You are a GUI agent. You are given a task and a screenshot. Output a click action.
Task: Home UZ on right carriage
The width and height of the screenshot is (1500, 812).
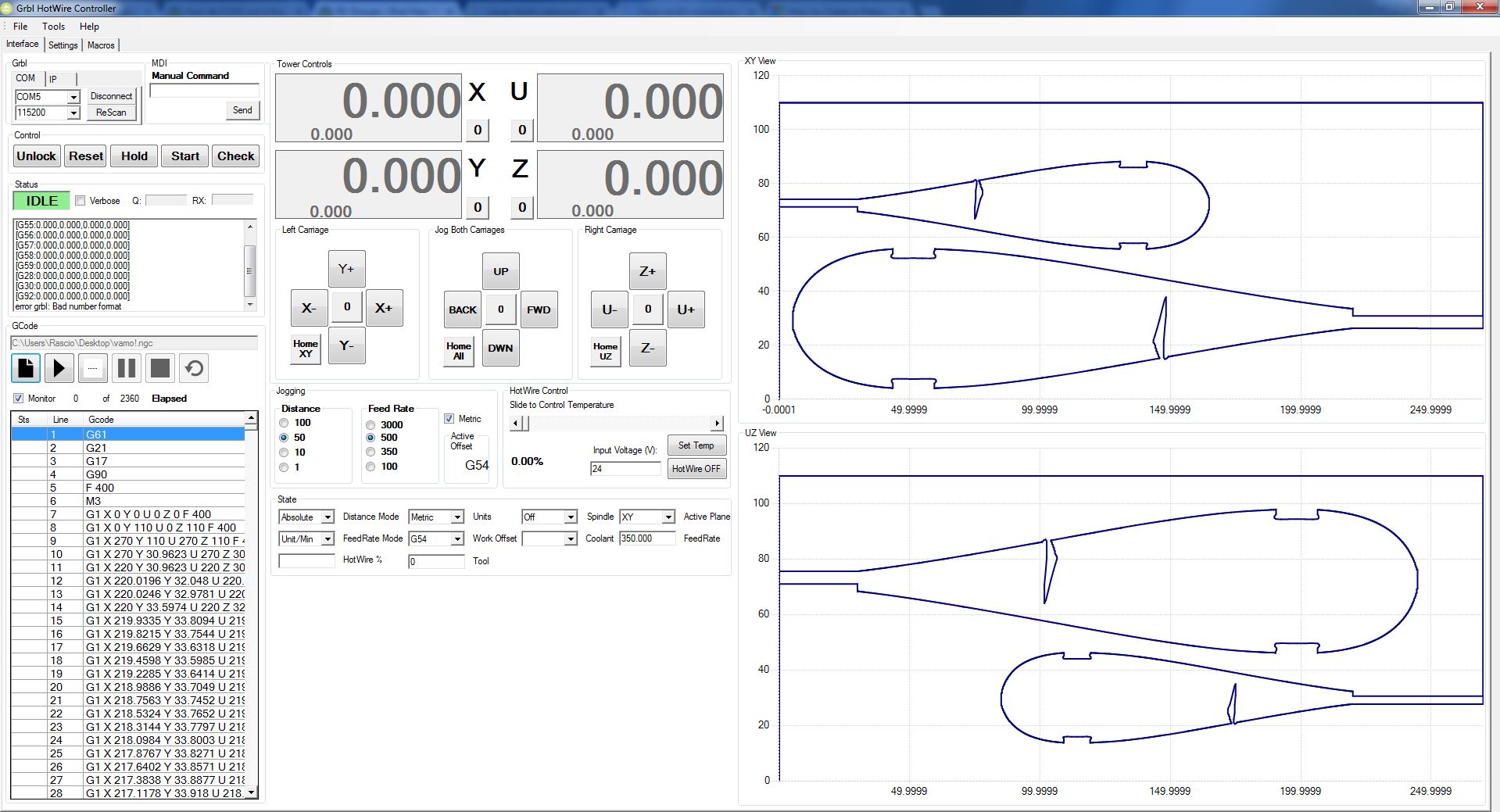click(x=606, y=351)
